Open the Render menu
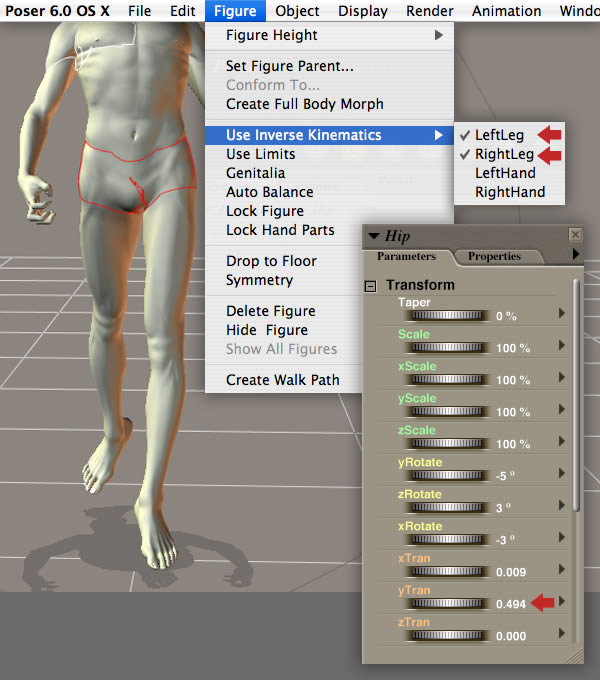The height and width of the screenshot is (680, 600). click(x=430, y=11)
